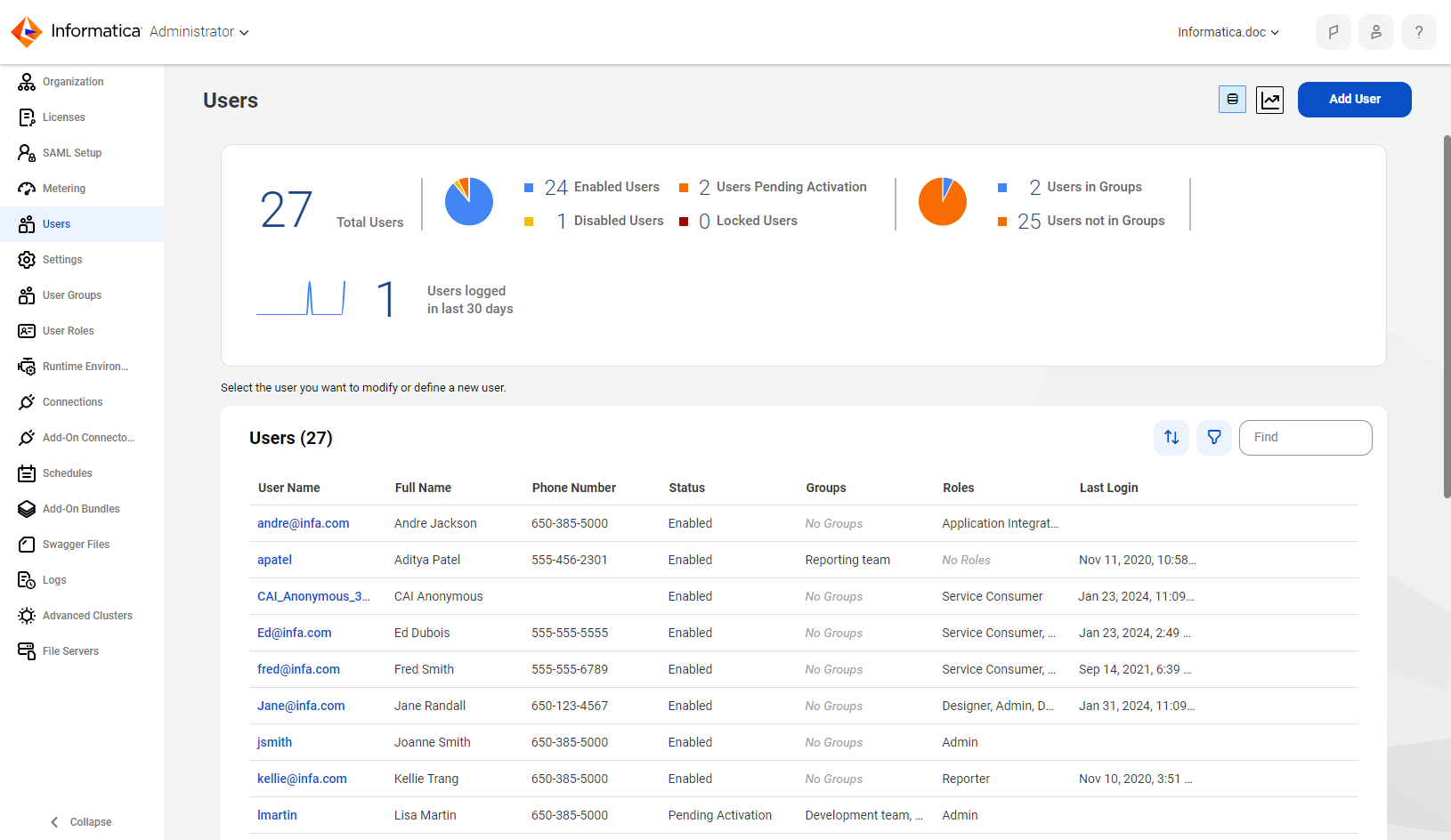Open user lmartin
This screenshot has height=840, width=1451.
pos(278,815)
